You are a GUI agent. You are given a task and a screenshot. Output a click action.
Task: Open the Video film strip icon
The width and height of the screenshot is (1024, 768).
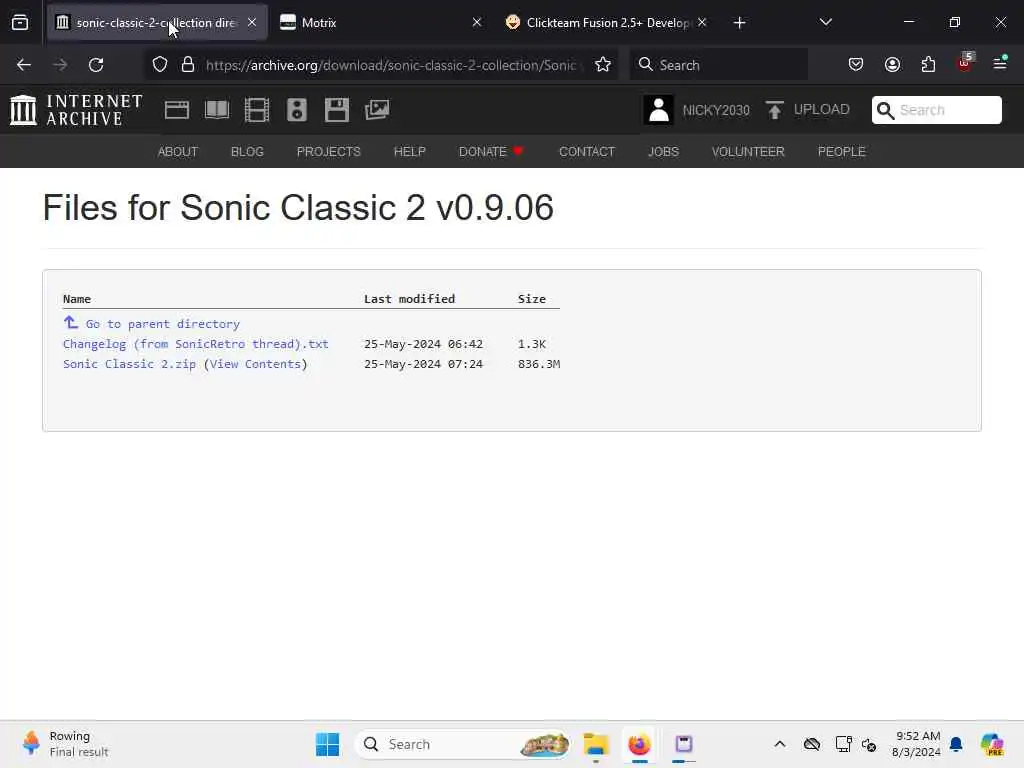[257, 110]
